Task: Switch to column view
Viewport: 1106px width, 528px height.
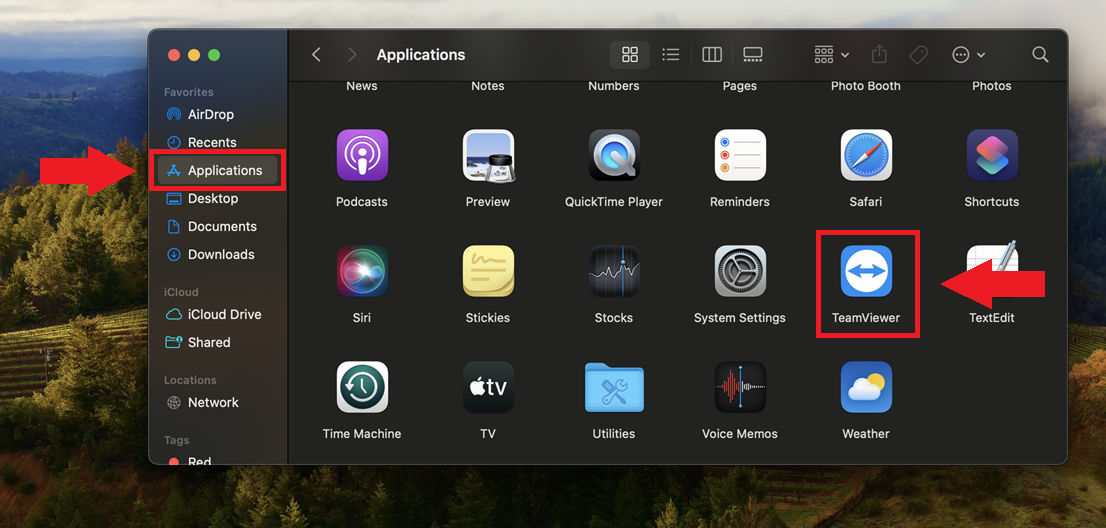Action: point(712,54)
